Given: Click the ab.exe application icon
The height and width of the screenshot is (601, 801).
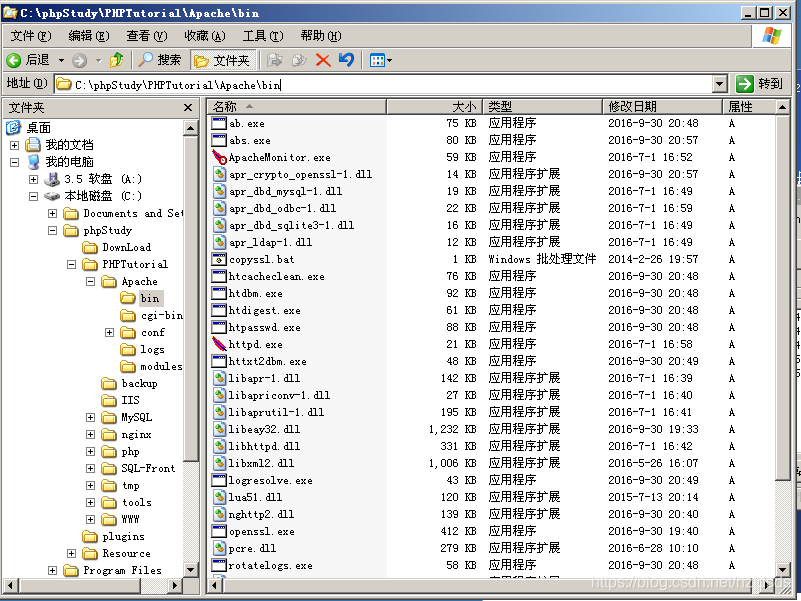Looking at the screenshot, I should click(x=219, y=123).
